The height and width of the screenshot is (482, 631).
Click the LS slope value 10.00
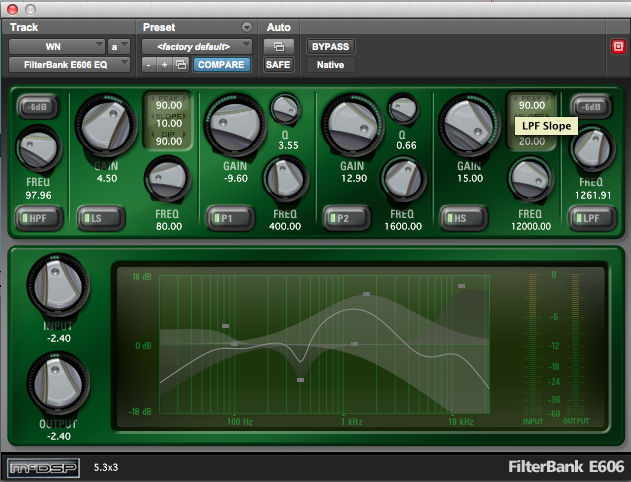pos(169,123)
